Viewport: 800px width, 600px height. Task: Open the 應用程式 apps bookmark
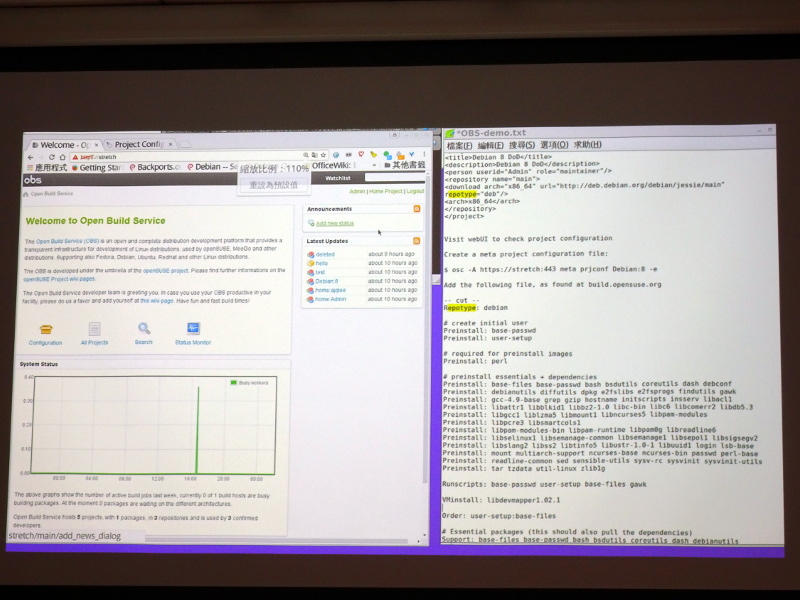click(47, 168)
